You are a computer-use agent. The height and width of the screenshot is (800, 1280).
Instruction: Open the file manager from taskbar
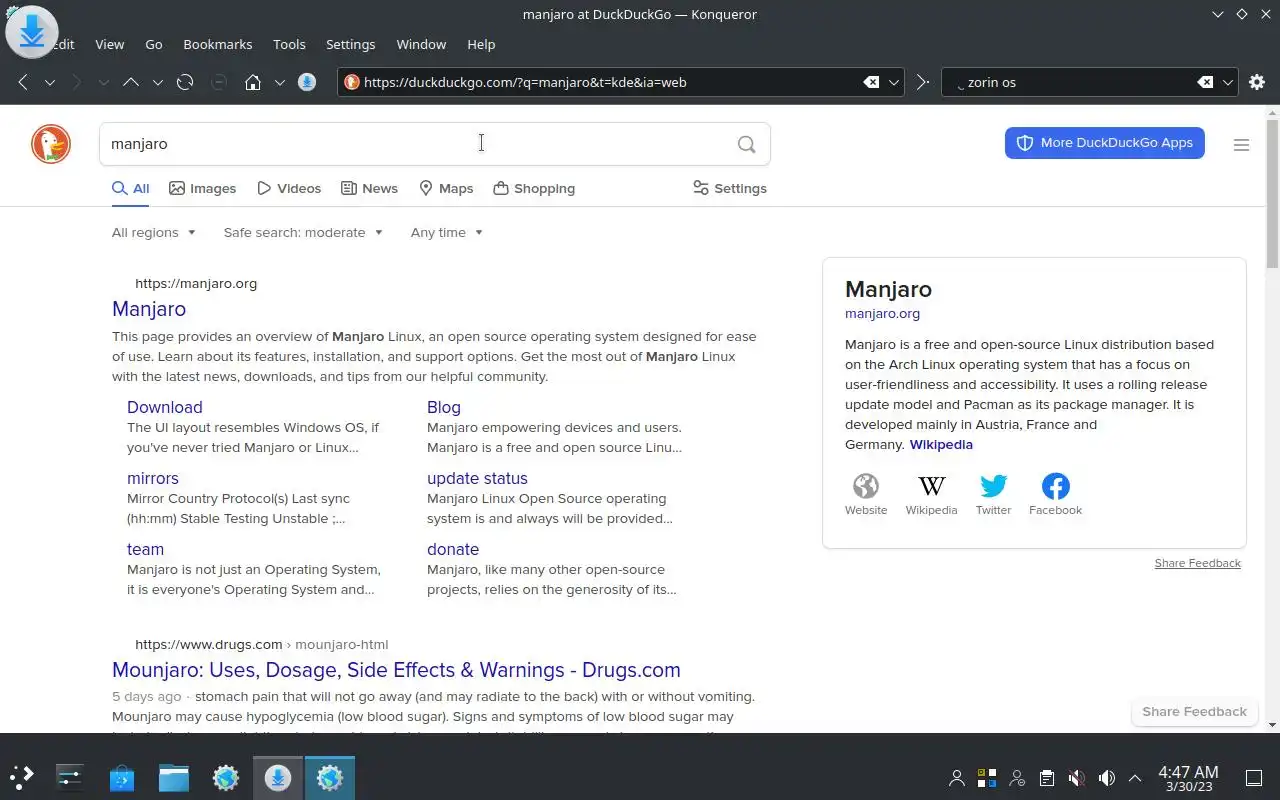point(174,776)
